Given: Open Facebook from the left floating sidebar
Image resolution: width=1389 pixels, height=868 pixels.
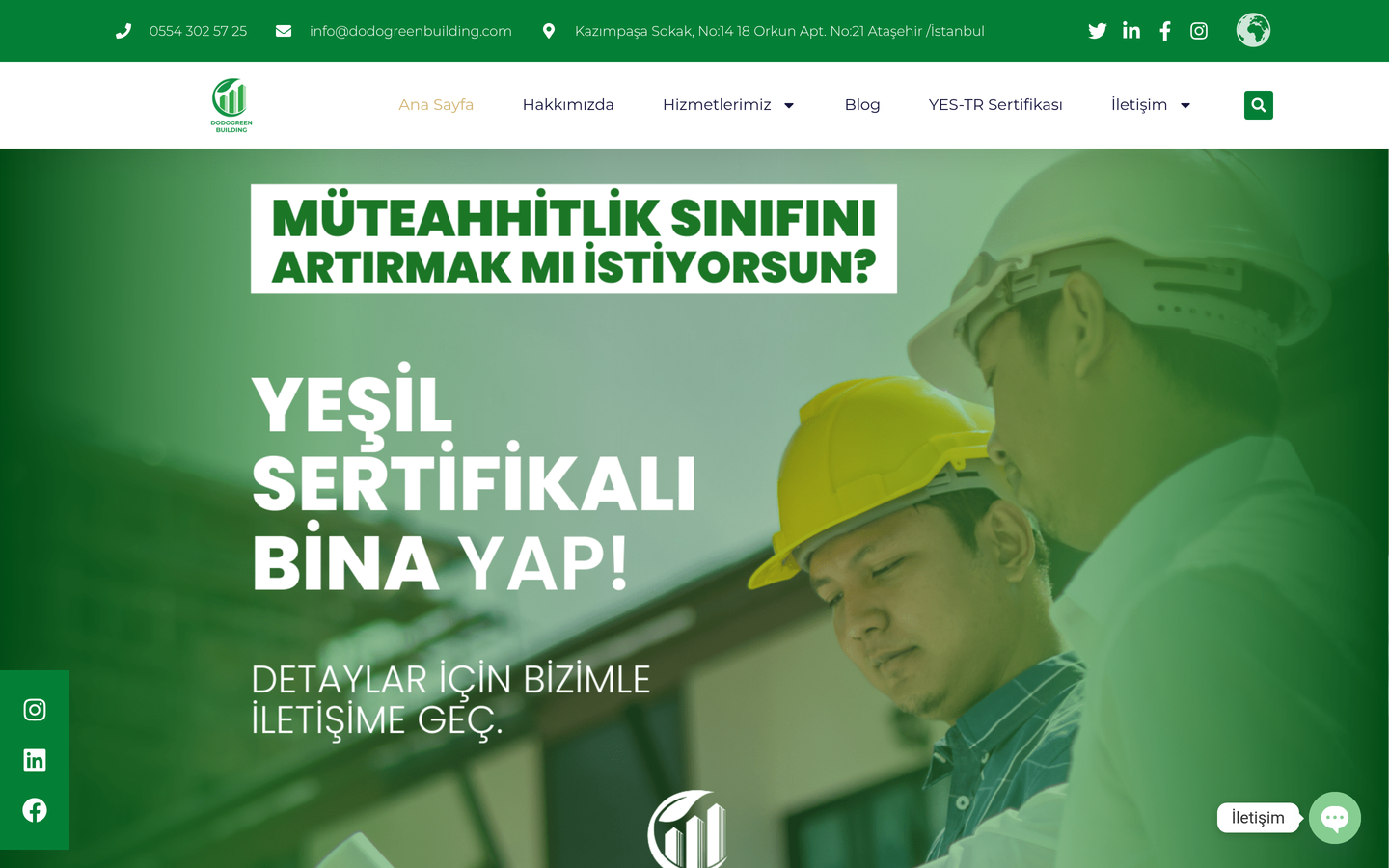Looking at the screenshot, I should pyautogui.click(x=35, y=810).
